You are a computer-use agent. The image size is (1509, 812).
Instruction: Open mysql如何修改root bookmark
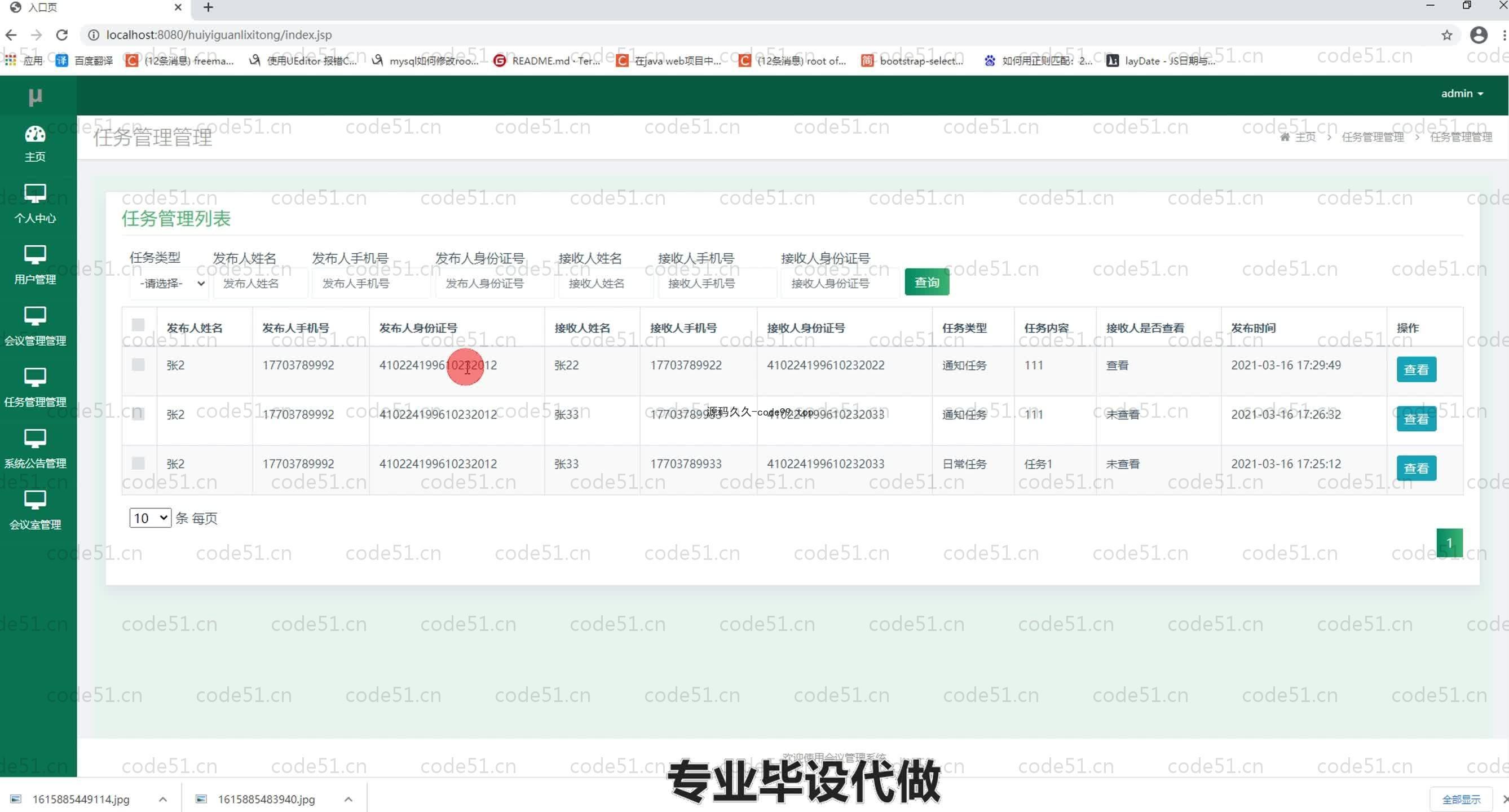coord(426,60)
